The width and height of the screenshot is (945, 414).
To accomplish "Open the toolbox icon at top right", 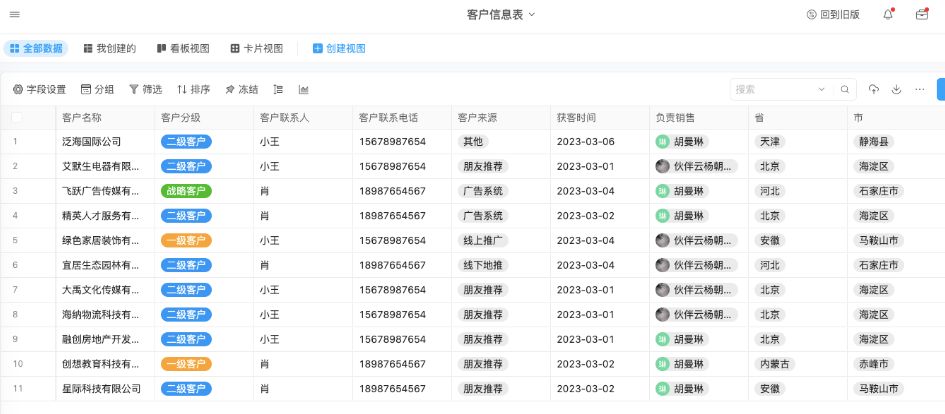I will coord(921,14).
